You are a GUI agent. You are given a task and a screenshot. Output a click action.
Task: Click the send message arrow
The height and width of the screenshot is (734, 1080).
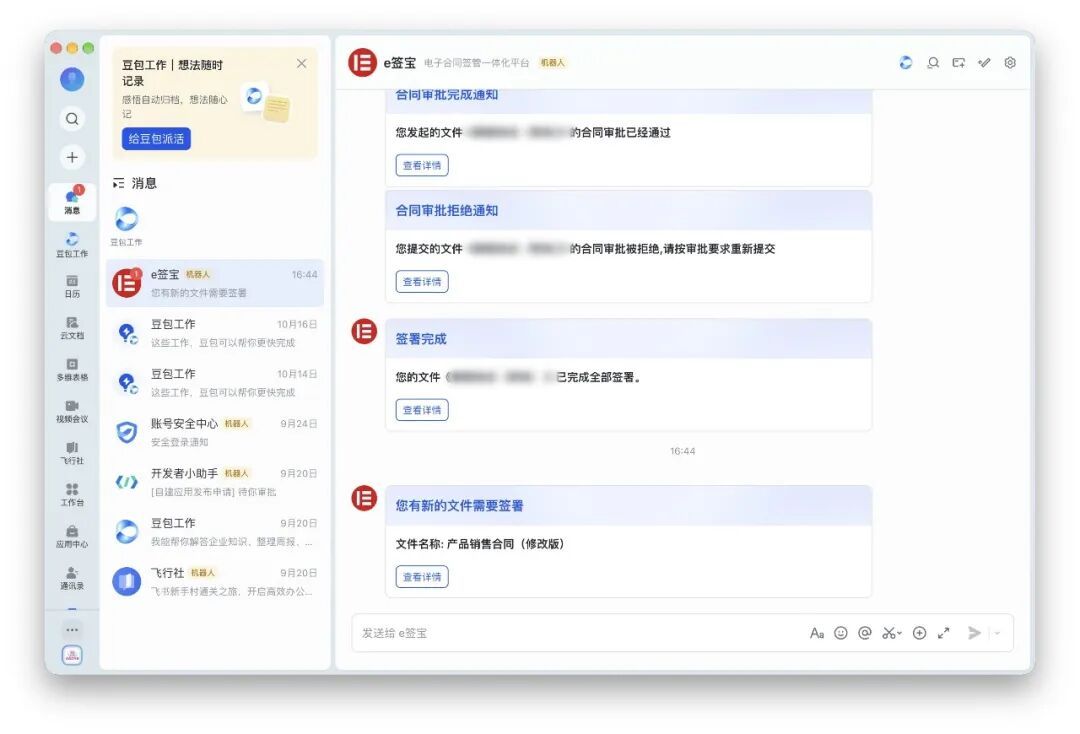coord(974,633)
